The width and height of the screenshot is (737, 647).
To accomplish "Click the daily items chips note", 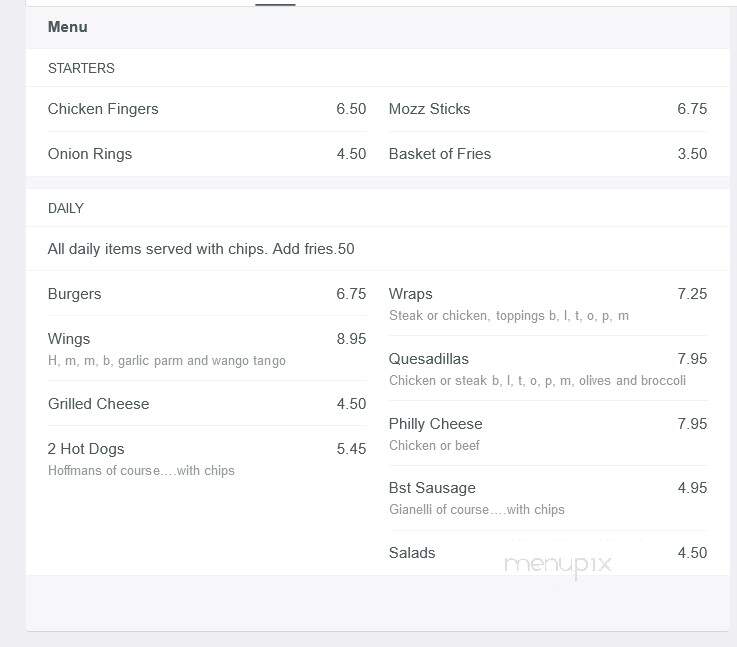I will point(201,249).
